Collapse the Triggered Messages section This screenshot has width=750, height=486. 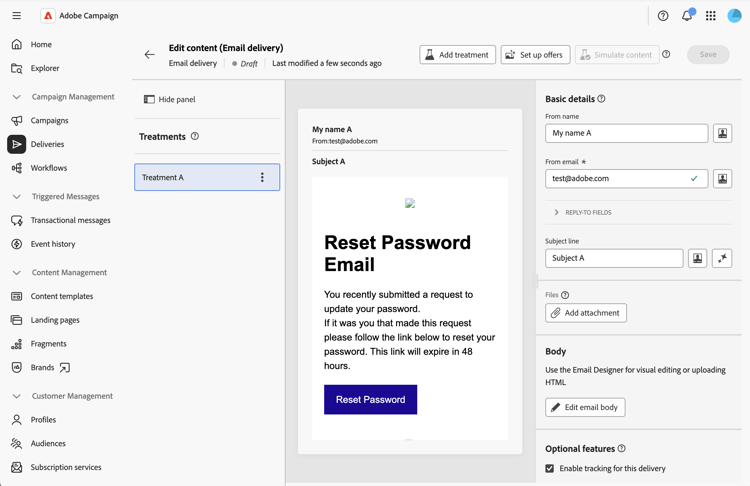coord(16,197)
